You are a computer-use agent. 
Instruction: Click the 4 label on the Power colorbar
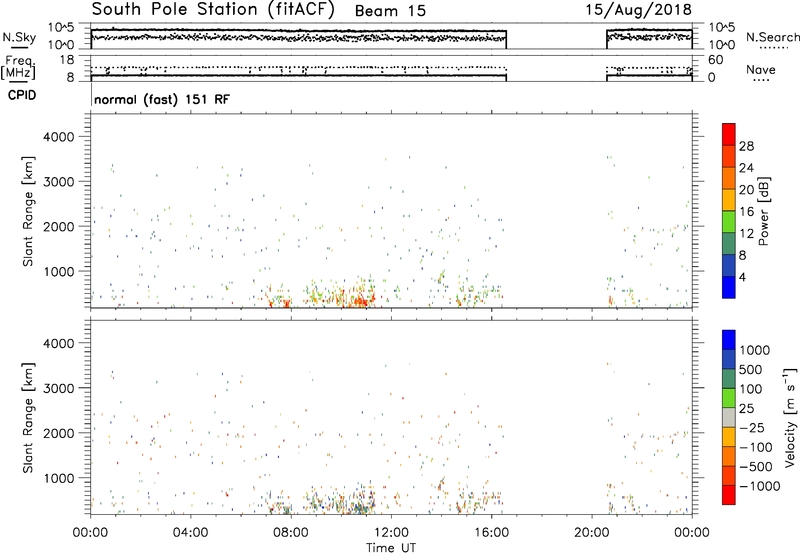742,277
